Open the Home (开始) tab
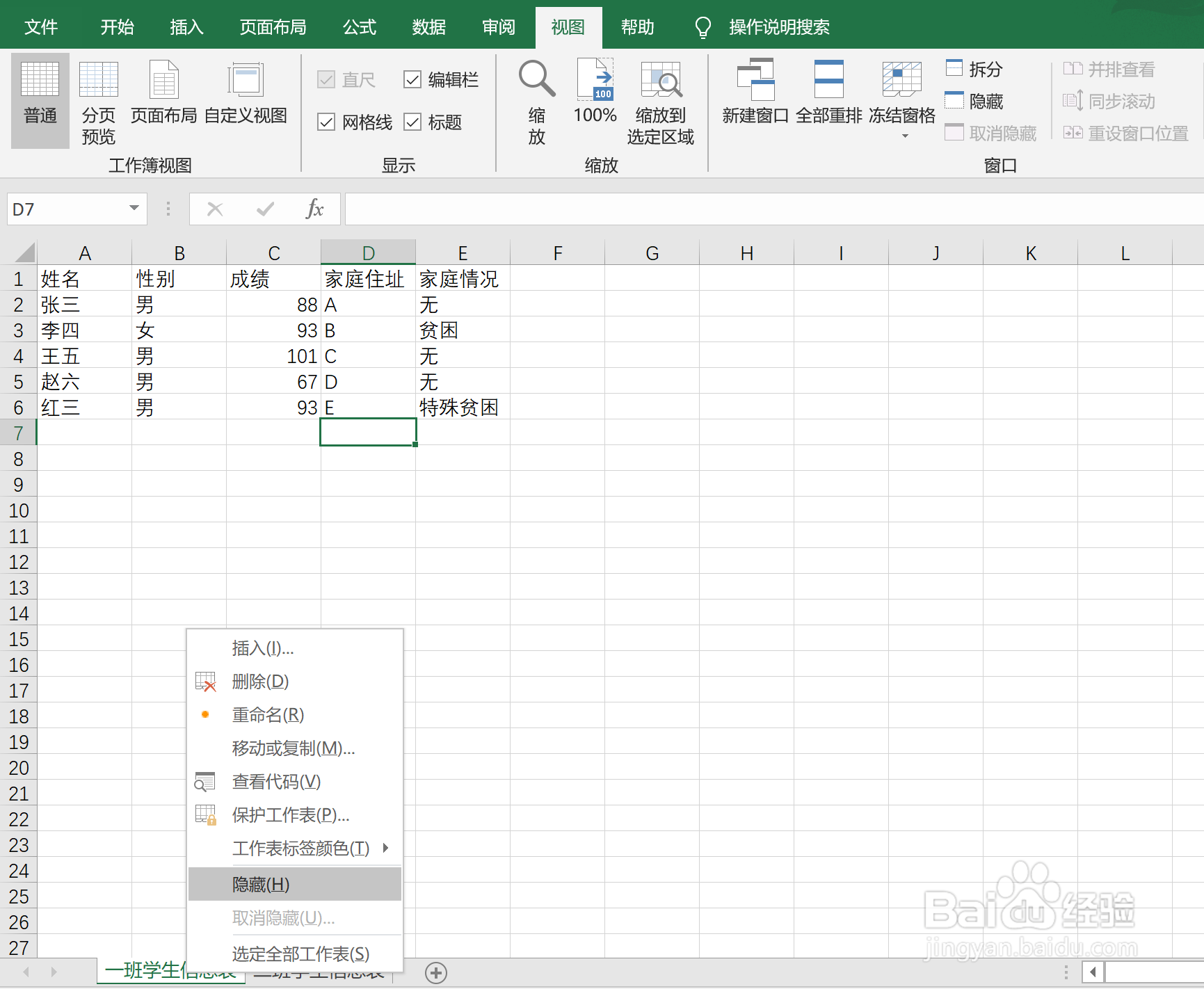The image size is (1204, 989). [x=117, y=27]
